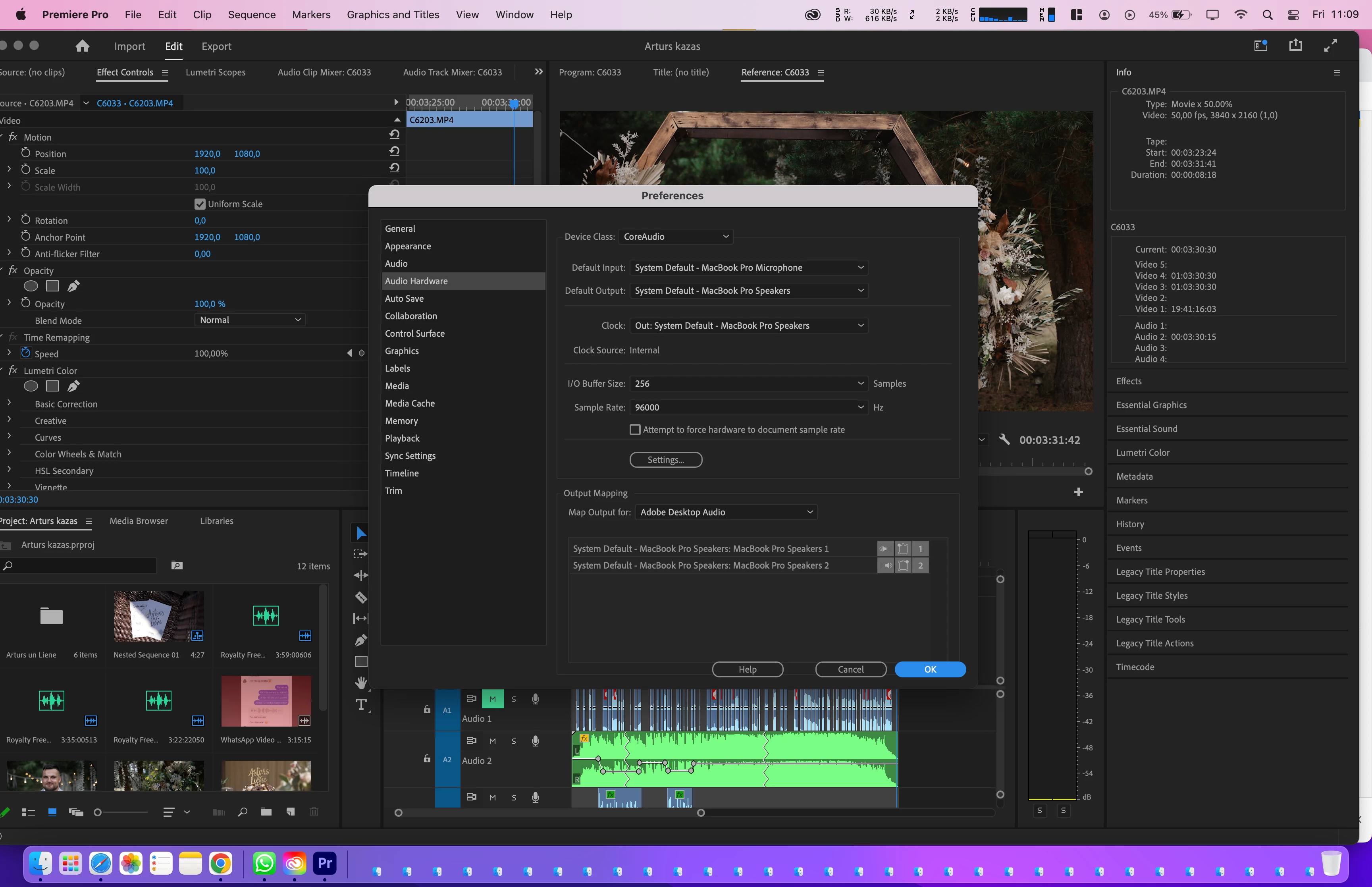Click the wrench settings icon in the monitor

tap(1004, 440)
